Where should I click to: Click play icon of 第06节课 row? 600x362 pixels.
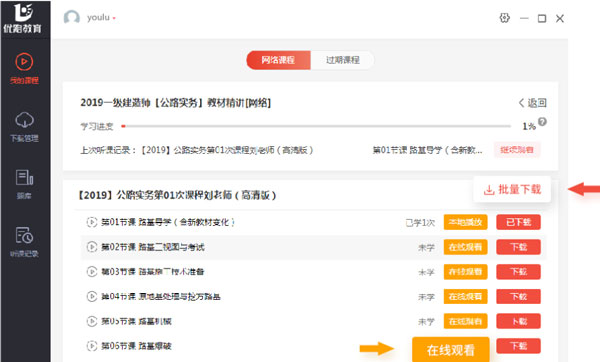tap(92, 346)
